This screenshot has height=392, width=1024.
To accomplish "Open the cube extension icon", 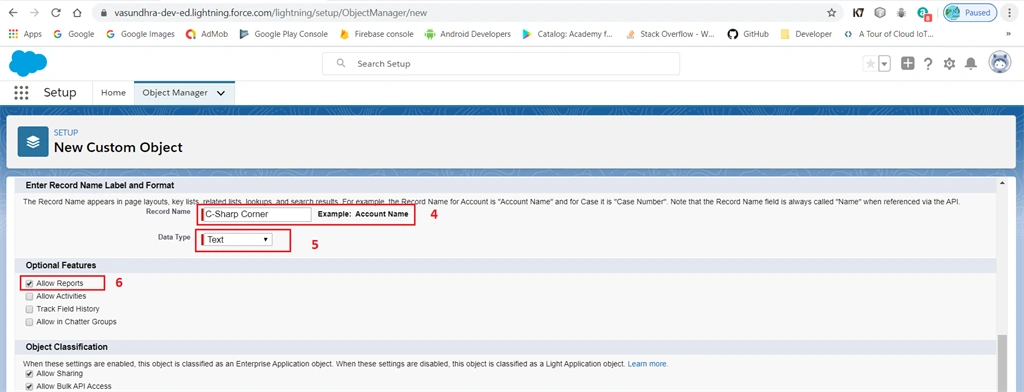I will 880,12.
